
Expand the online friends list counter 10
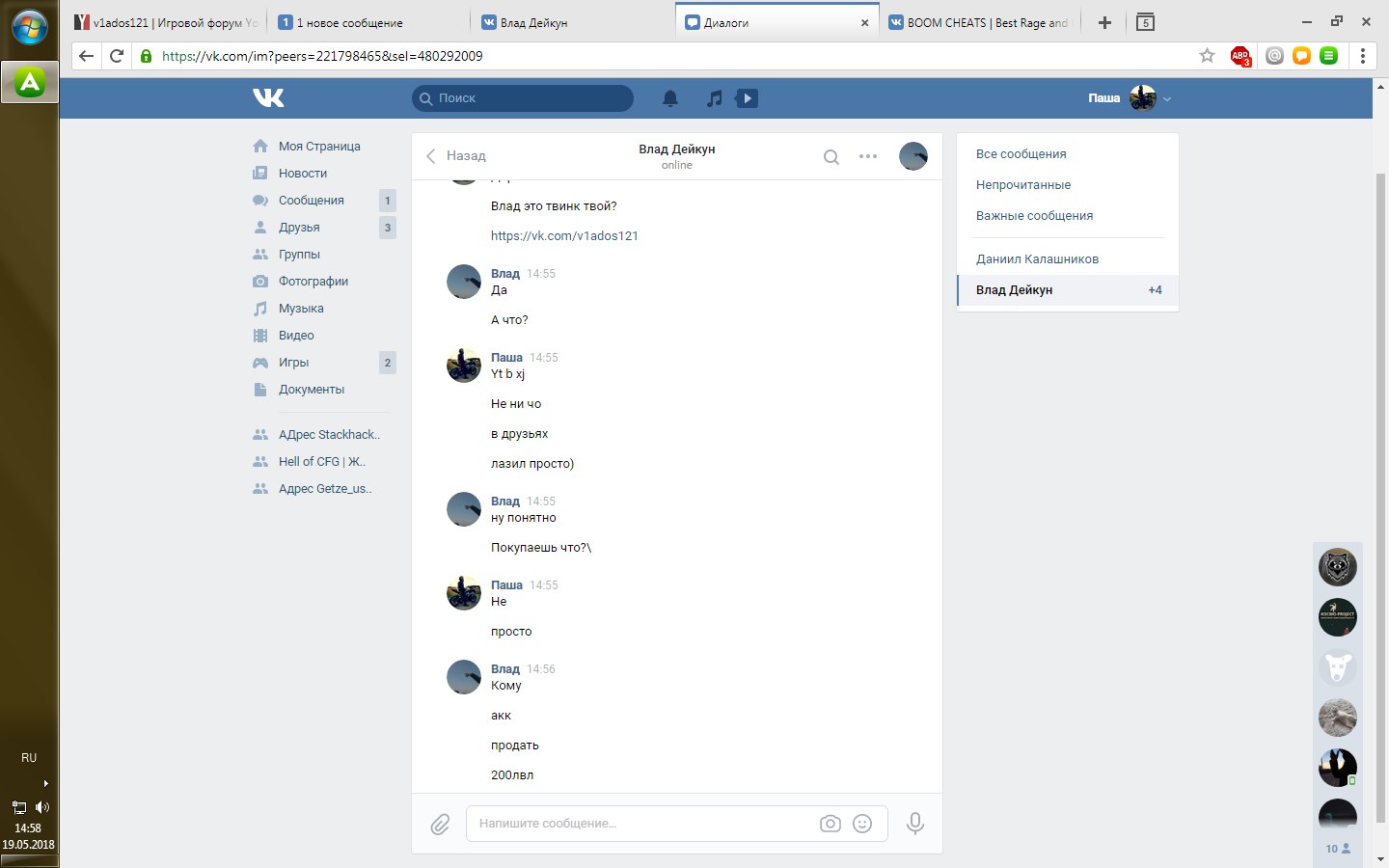[x=1338, y=849]
